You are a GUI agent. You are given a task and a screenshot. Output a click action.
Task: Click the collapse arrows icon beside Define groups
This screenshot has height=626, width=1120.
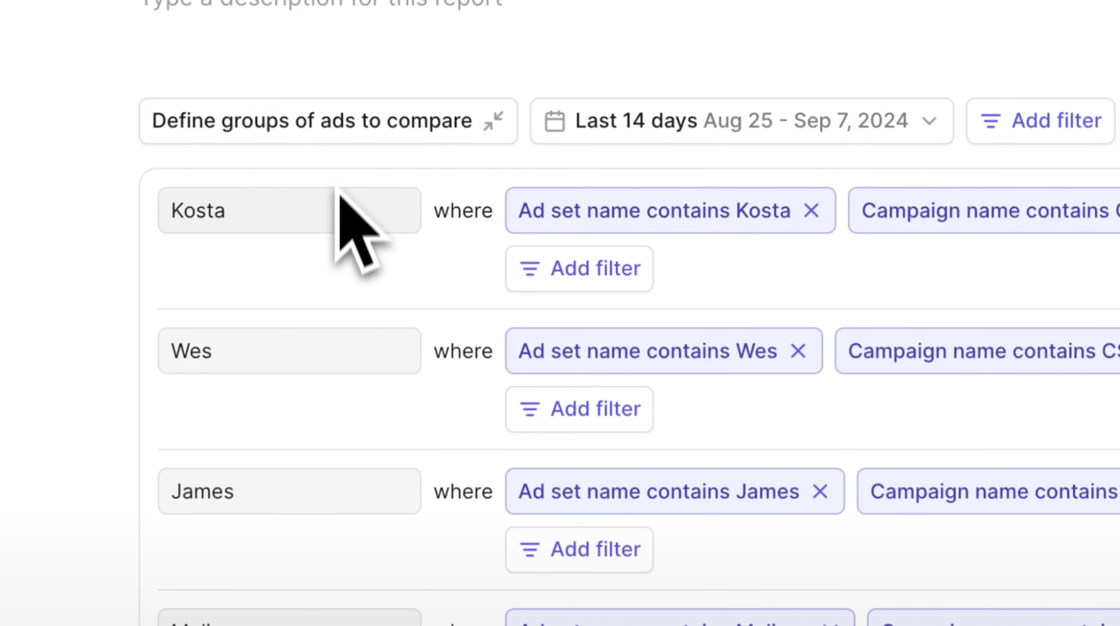(x=493, y=121)
